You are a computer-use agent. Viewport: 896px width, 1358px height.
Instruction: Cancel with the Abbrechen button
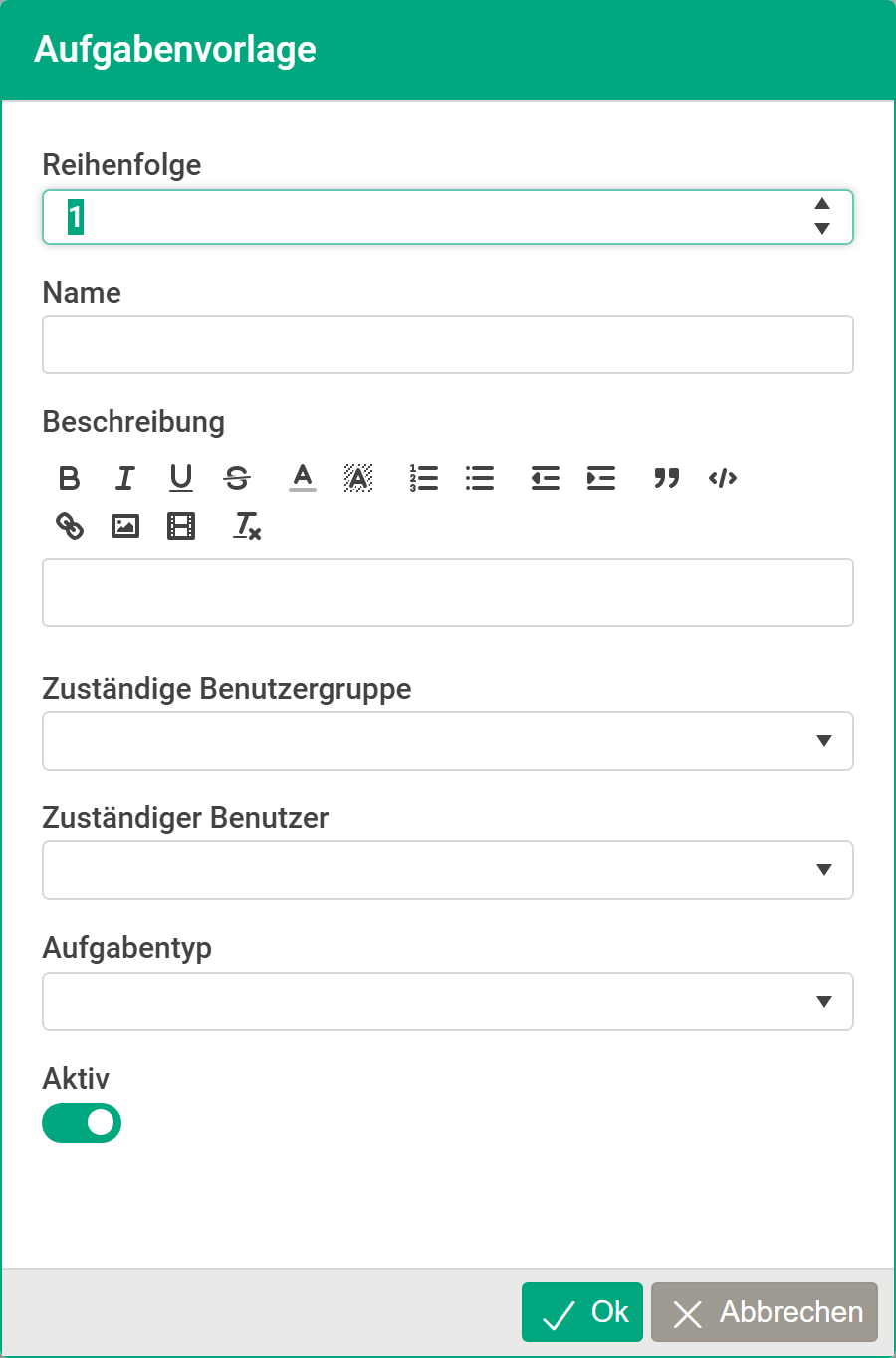(x=765, y=1312)
